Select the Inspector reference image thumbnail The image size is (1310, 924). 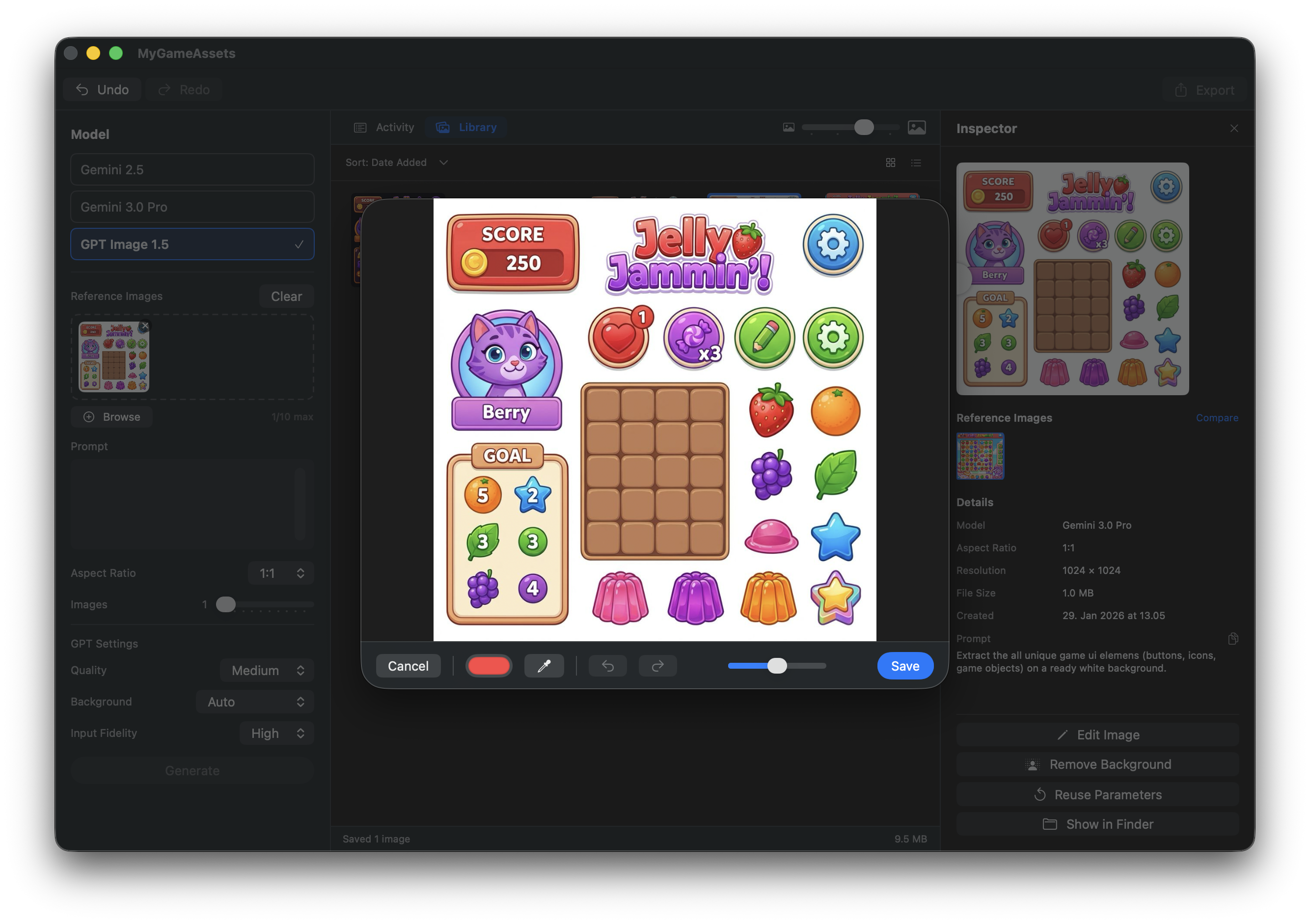point(980,456)
